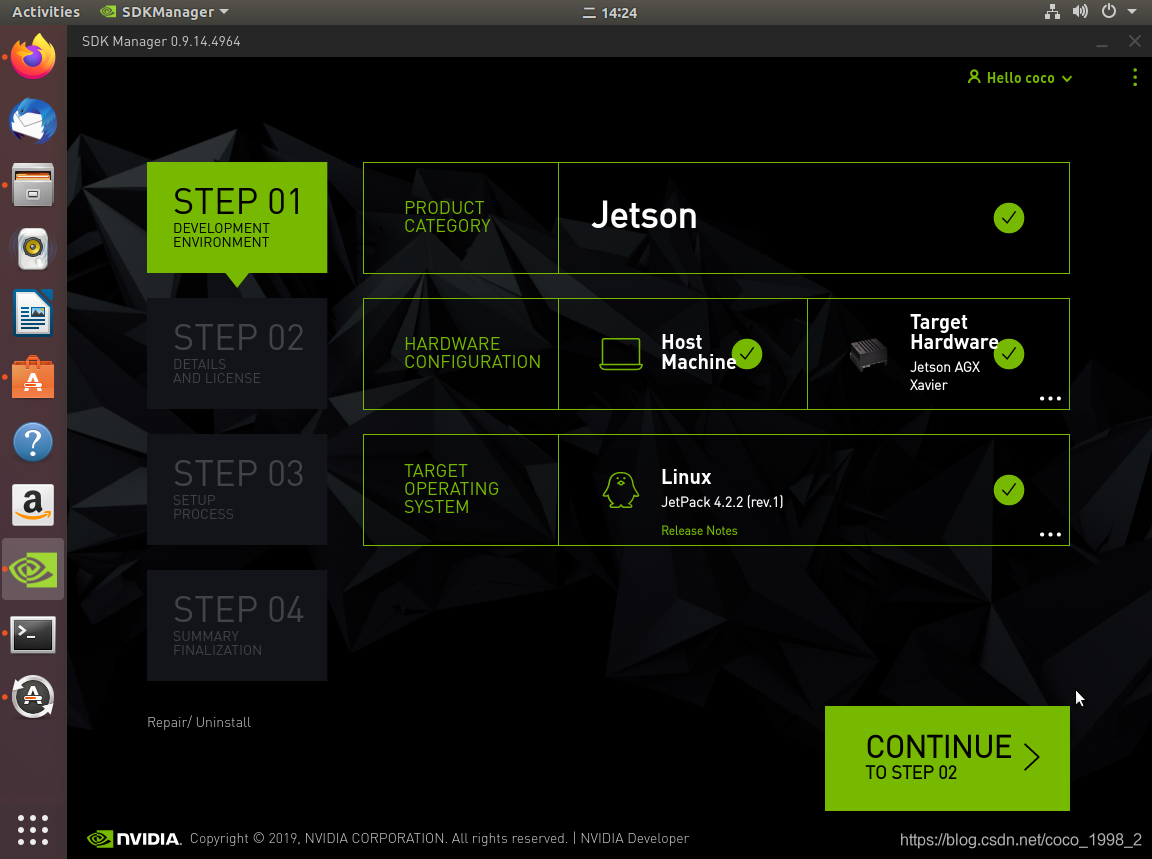The height and width of the screenshot is (859, 1152).
Task: Select the NVIDIA SDK Manager dock icon
Action: tap(33, 569)
